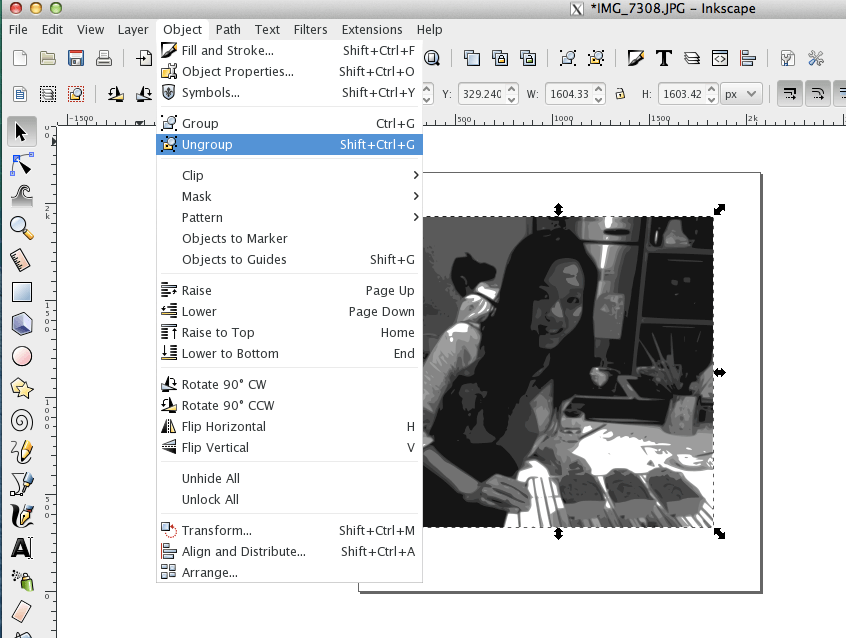Adjust the H value stepper
Viewport: 846px width, 638px height.
pos(712,94)
